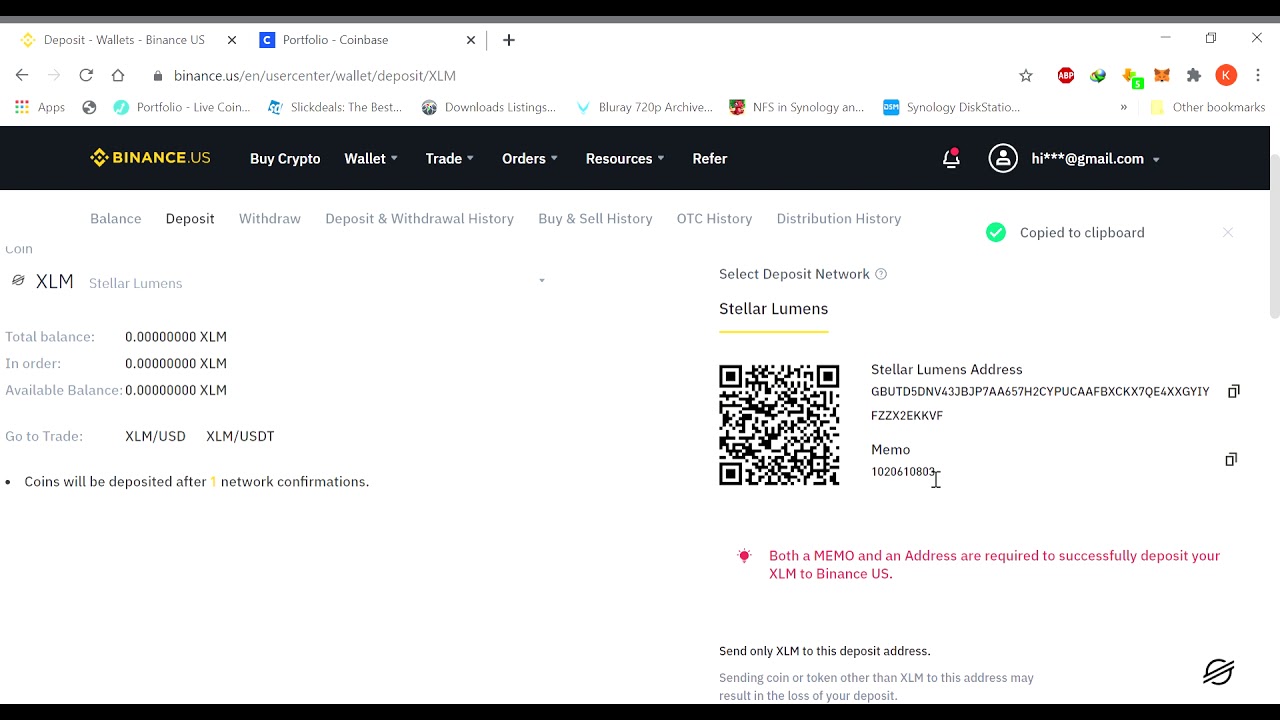Open the Bluray 720p Archive bookmark
The height and width of the screenshot is (720, 1280).
pos(645,107)
